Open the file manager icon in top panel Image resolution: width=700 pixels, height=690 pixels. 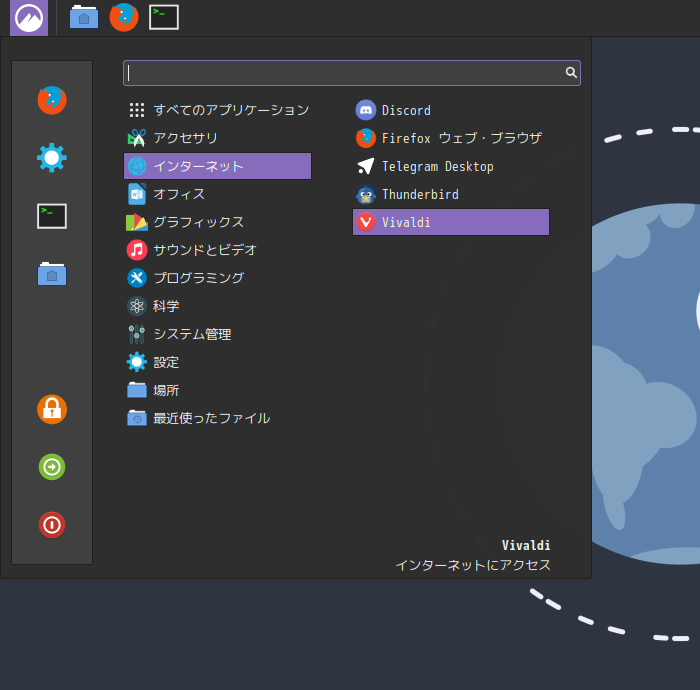point(84,17)
